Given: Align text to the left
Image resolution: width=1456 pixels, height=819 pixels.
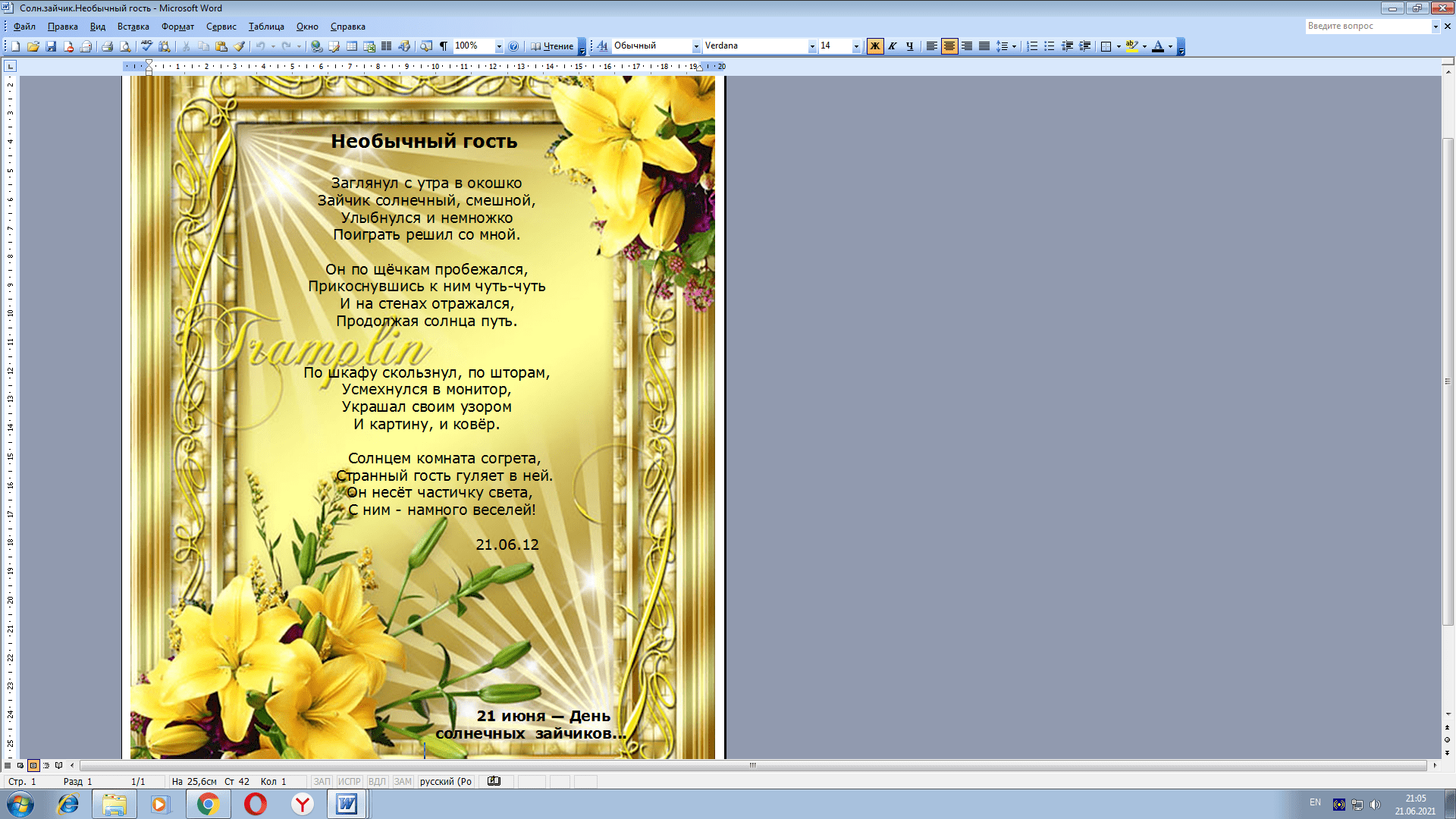Looking at the screenshot, I should [x=932, y=46].
